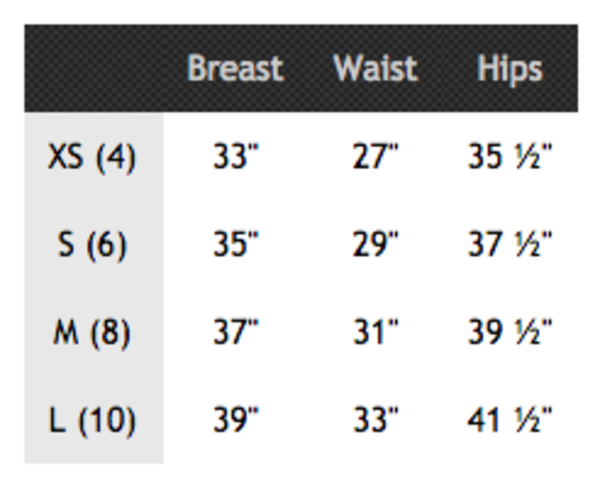Click the M waist value 31"
This screenshot has width=600, height=488.
[376, 332]
